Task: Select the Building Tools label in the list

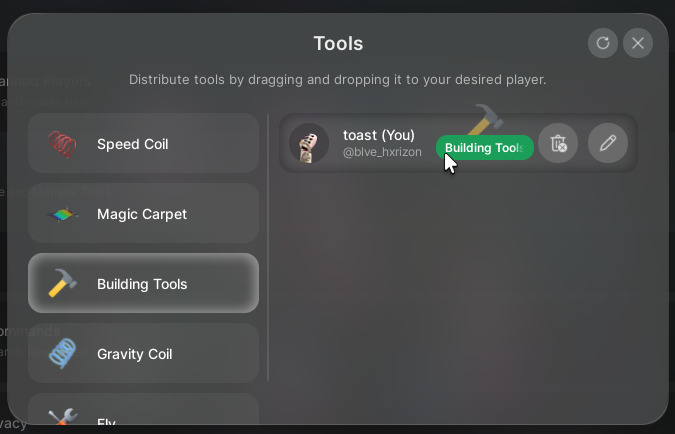Action: coord(142,284)
